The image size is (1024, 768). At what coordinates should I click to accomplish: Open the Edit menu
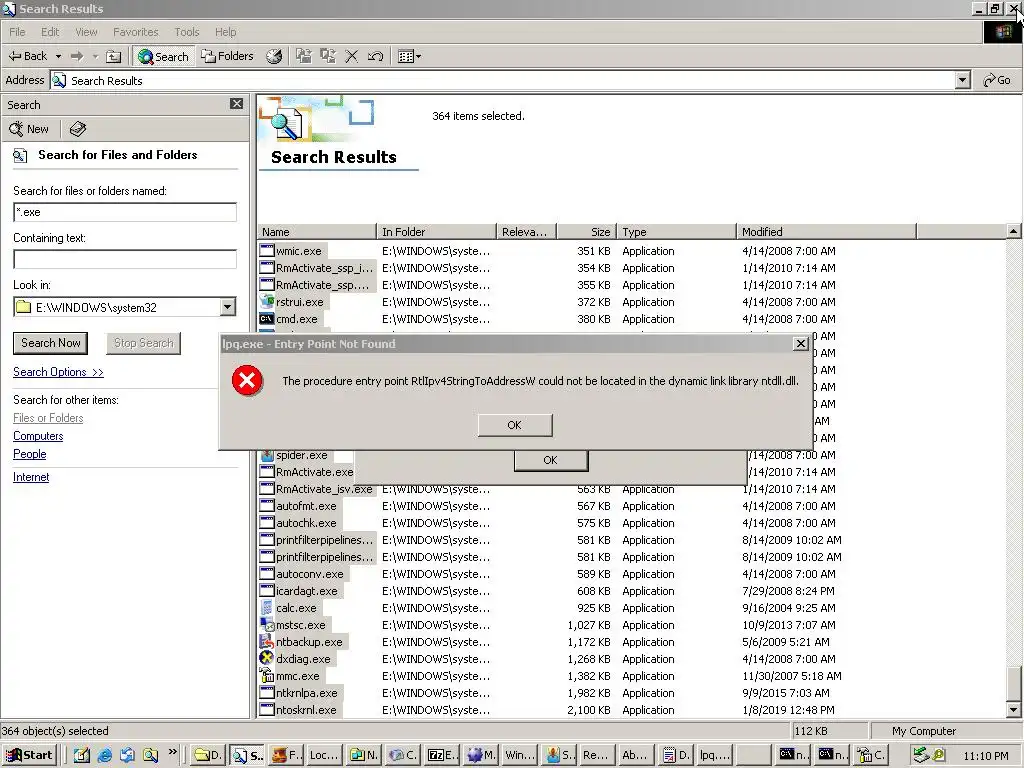tap(50, 32)
